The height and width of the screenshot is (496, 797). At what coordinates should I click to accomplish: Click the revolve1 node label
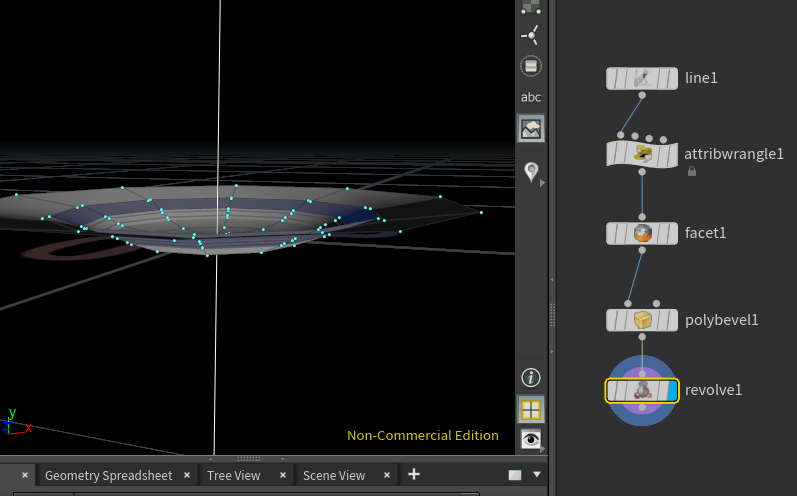coord(714,390)
